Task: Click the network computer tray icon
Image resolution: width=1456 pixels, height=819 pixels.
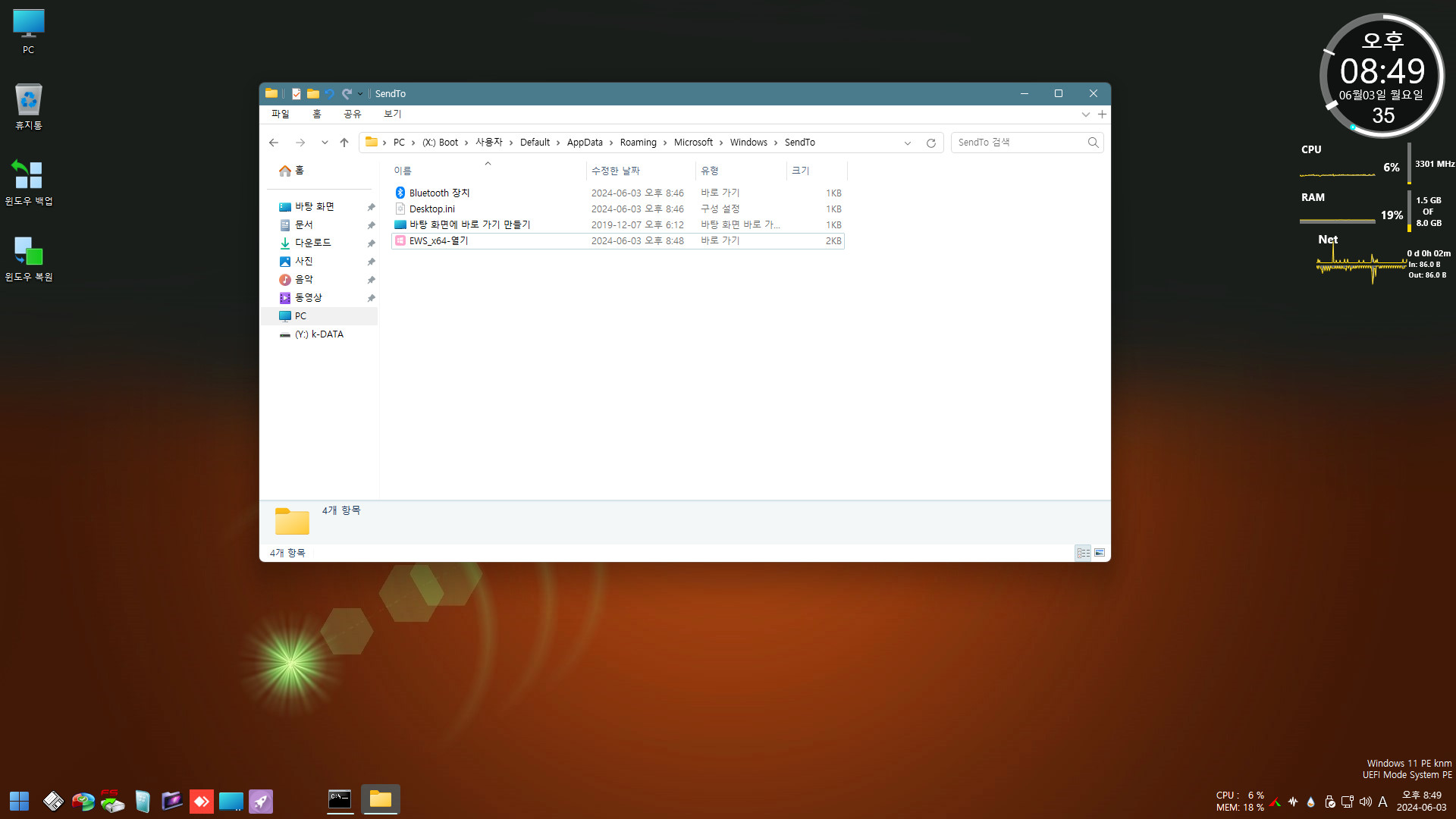Action: [x=1348, y=802]
